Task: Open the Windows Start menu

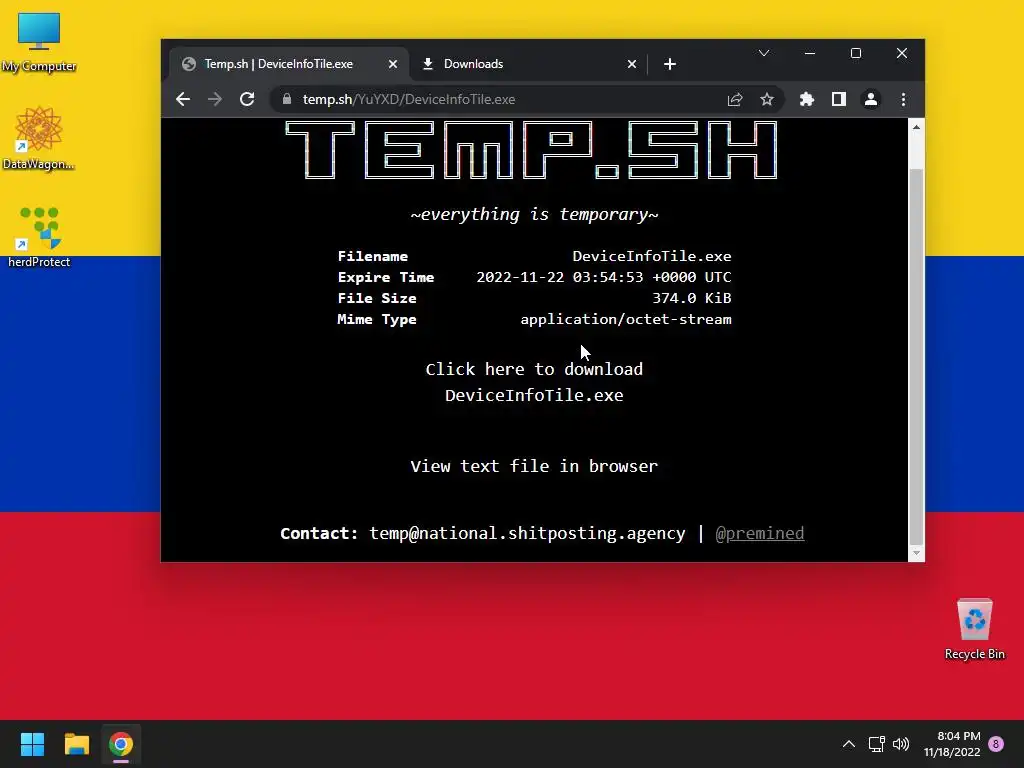Action: [x=32, y=744]
